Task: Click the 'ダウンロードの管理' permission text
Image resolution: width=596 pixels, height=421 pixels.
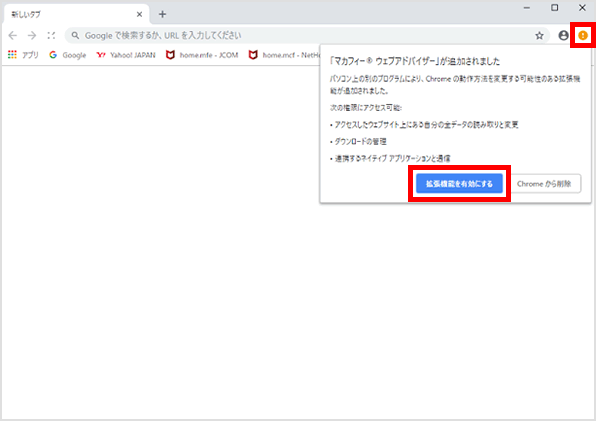Action: 360,141
